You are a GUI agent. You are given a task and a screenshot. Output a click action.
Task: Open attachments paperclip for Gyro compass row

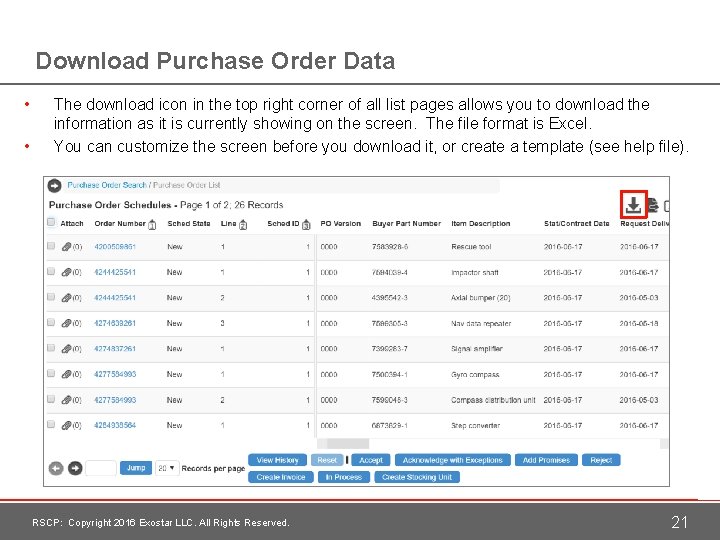pos(67,374)
